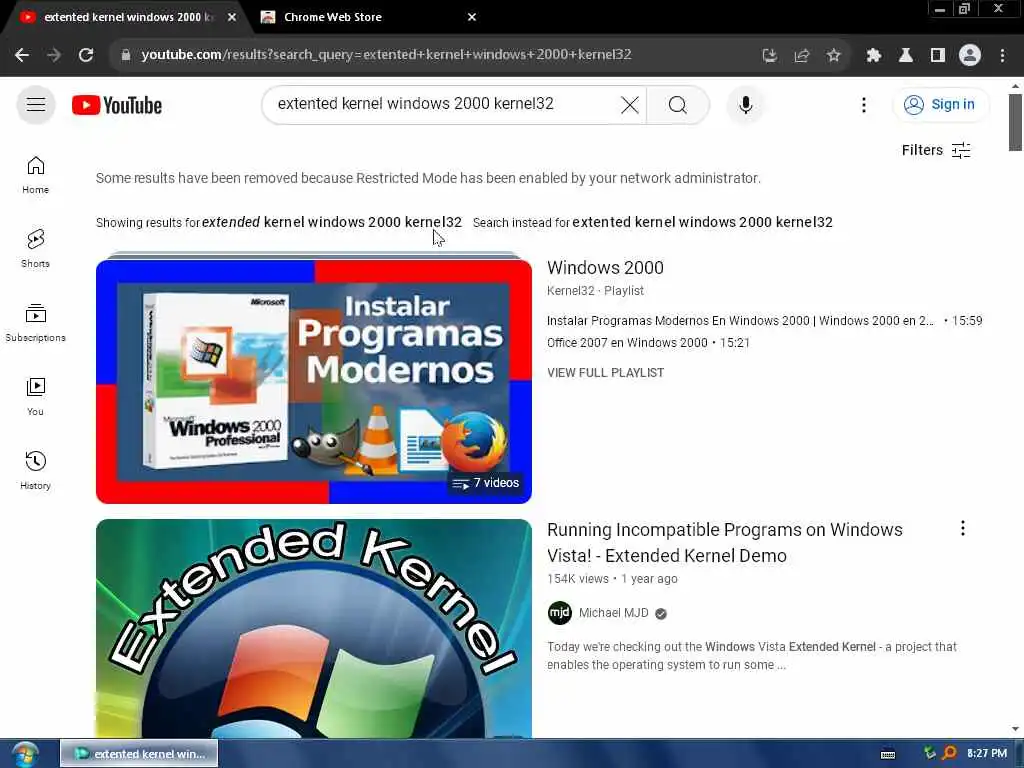
Task: Reload the YouTube results page
Action: pos(86,55)
